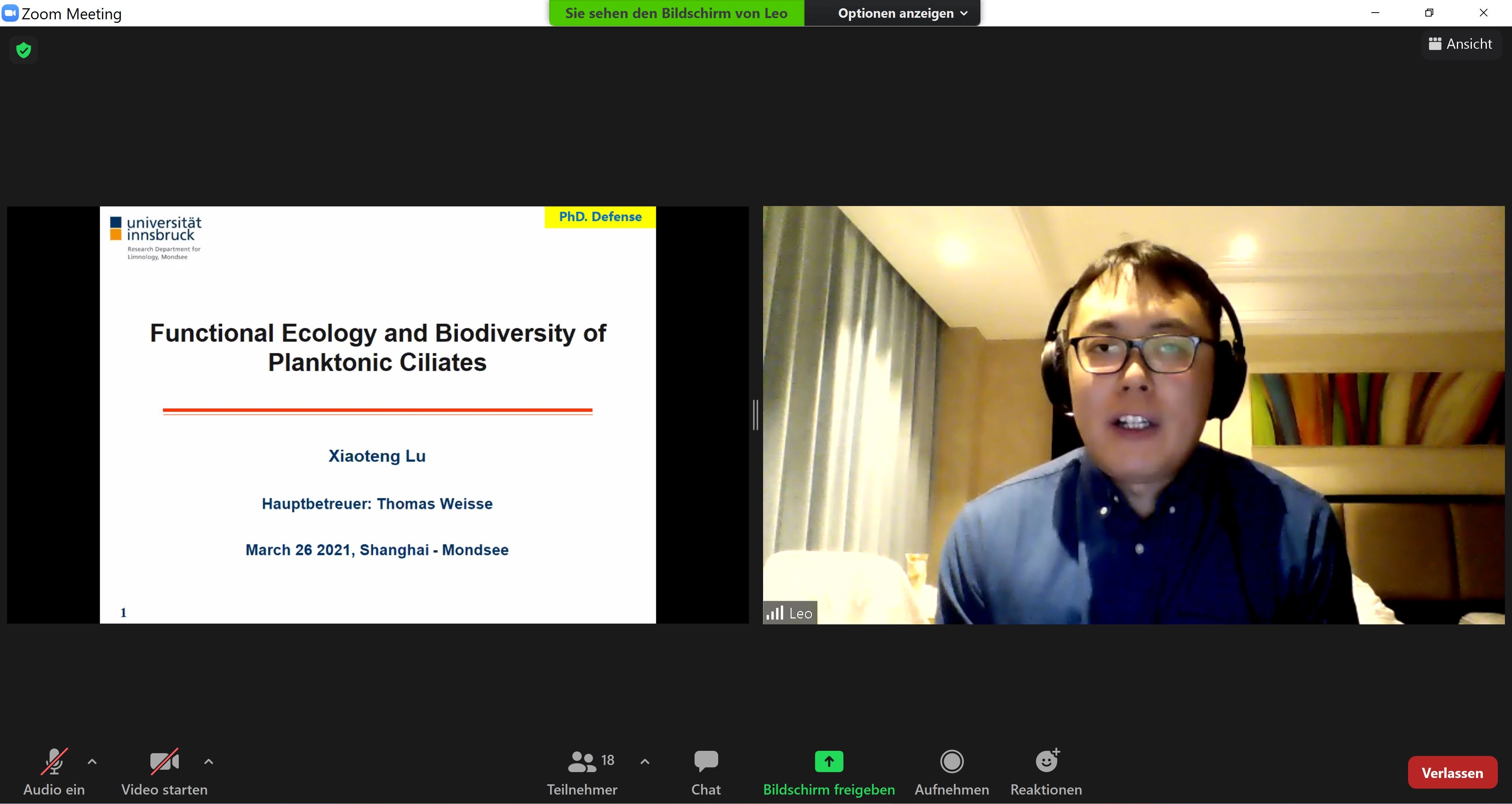Click the green Sie sehen den Bildschirm banner
1512x804 pixels.
pos(676,13)
